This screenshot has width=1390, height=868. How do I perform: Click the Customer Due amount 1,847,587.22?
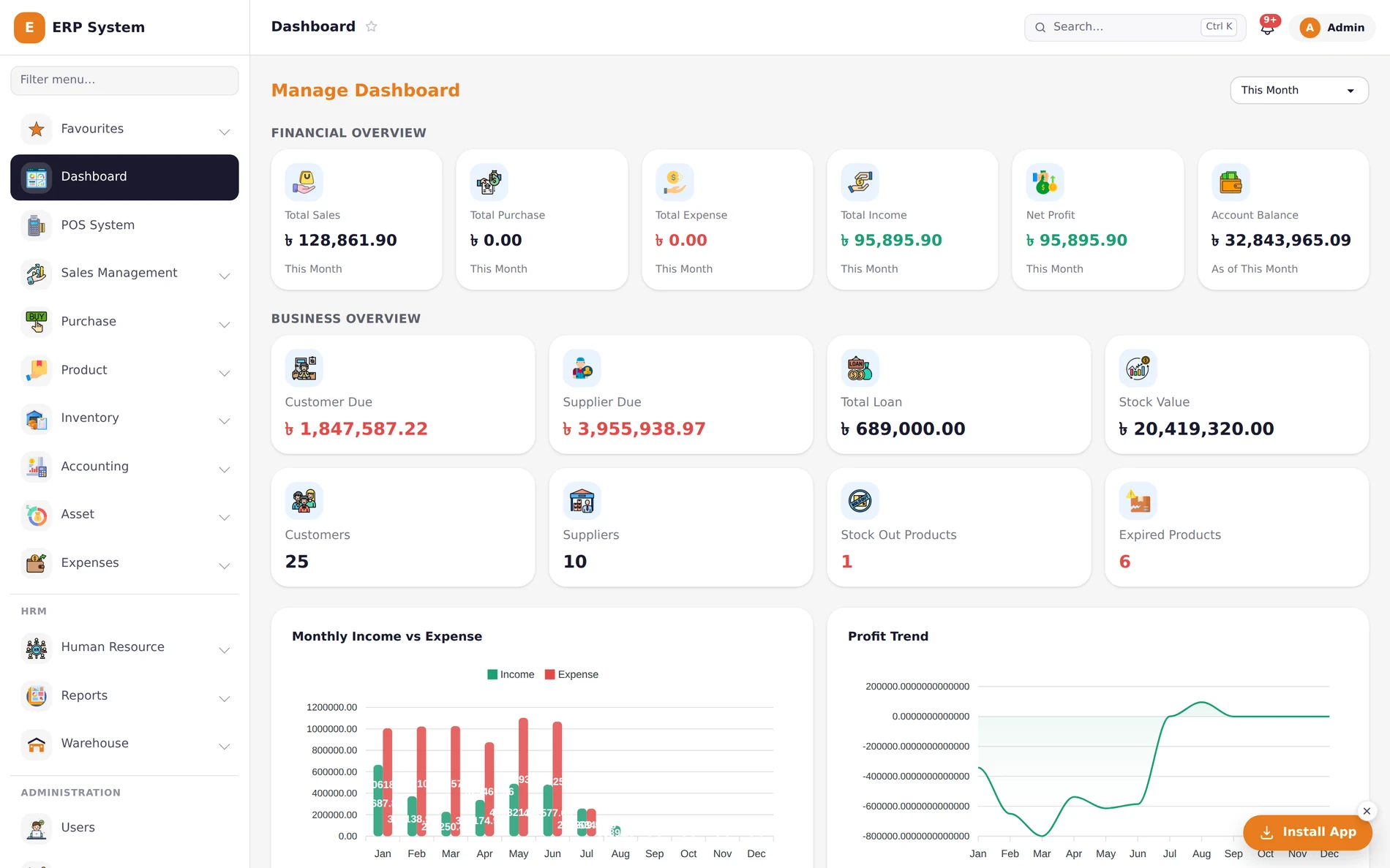click(x=356, y=429)
